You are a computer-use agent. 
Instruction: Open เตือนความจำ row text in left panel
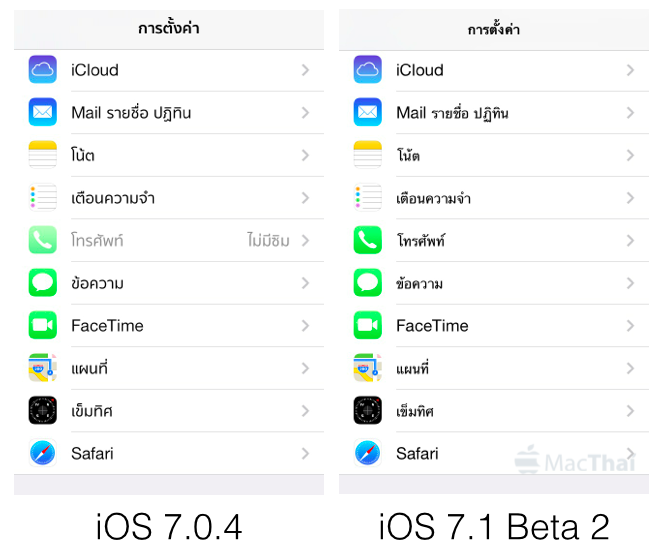tap(113, 198)
